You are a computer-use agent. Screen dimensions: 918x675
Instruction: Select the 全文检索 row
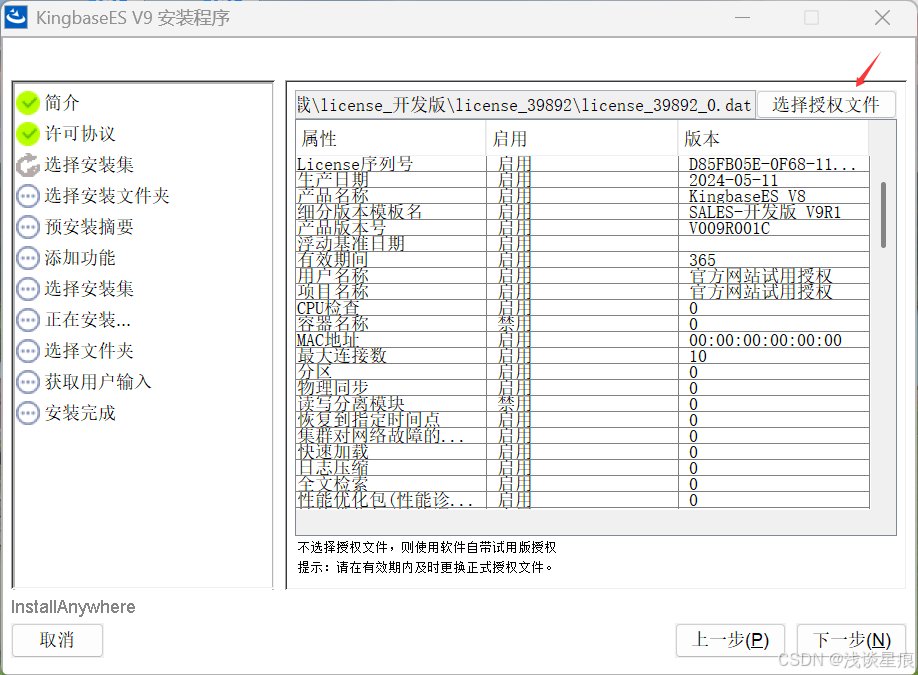(583, 484)
